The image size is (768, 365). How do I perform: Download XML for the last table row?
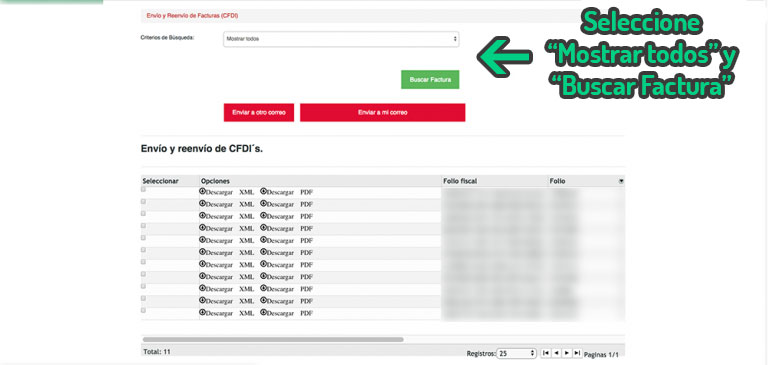227,313
